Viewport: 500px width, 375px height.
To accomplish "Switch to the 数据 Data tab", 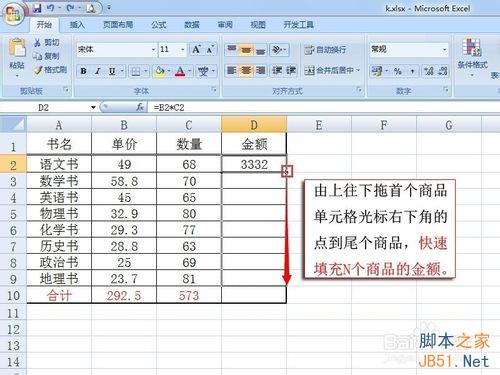I will [192, 25].
